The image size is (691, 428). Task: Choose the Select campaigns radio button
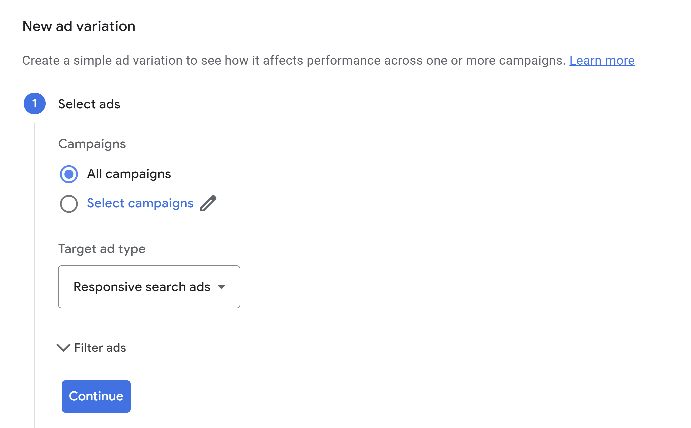pos(69,204)
